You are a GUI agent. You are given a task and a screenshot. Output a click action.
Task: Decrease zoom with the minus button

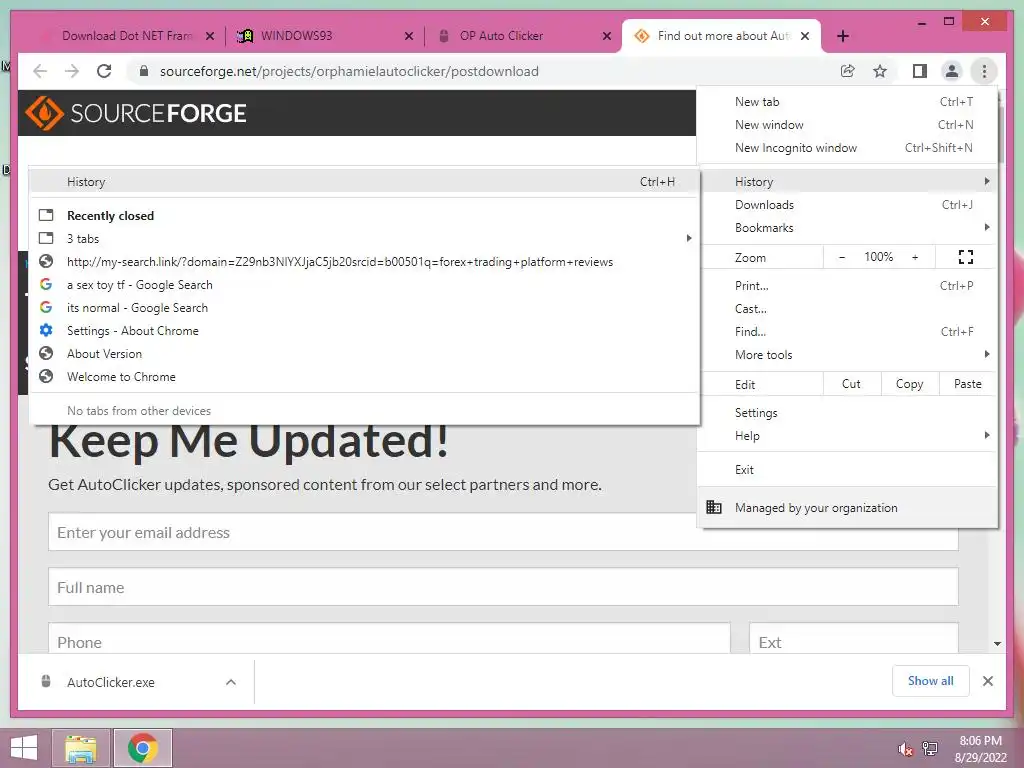[x=842, y=257]
